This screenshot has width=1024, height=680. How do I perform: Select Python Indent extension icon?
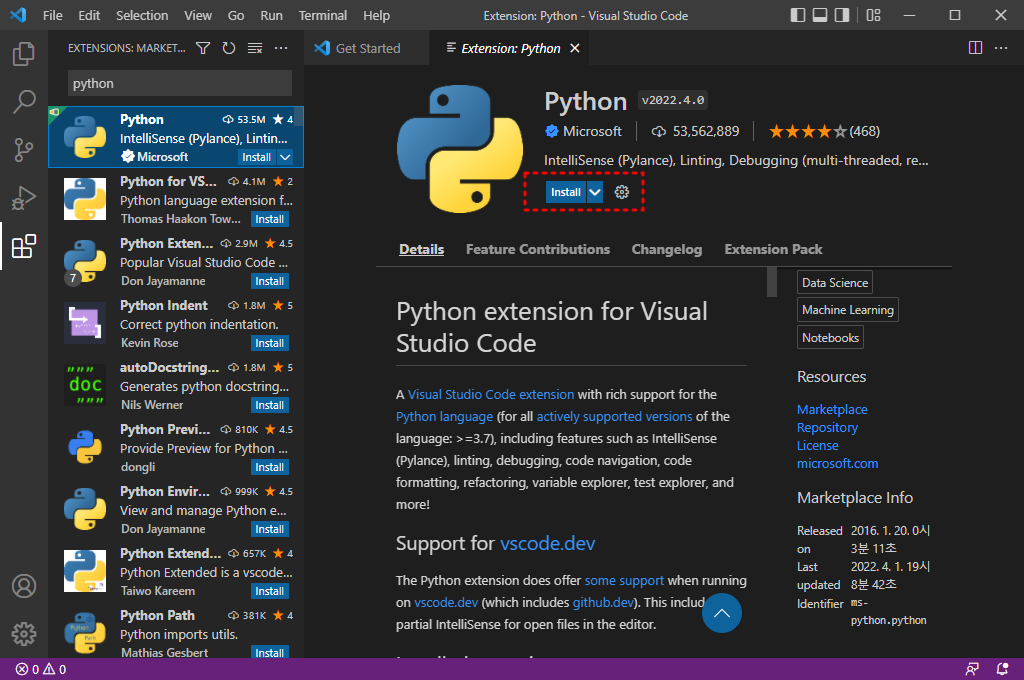coord(85,323)
